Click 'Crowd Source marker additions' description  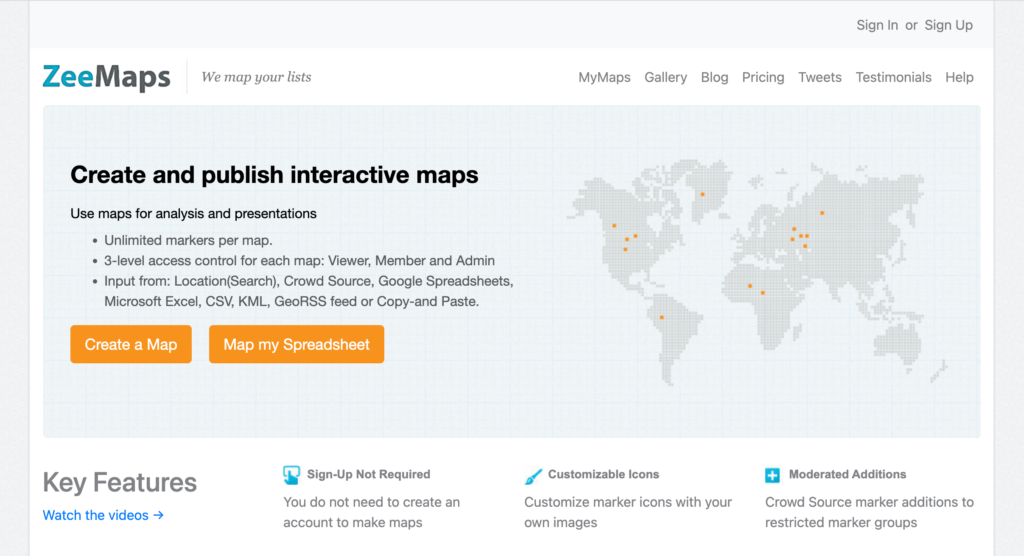click(869, 512)
